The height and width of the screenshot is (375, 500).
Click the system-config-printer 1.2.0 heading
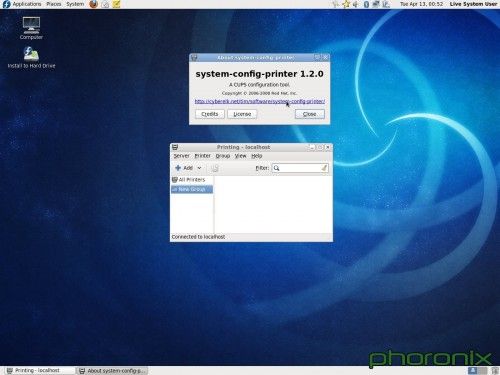point(259,74)
